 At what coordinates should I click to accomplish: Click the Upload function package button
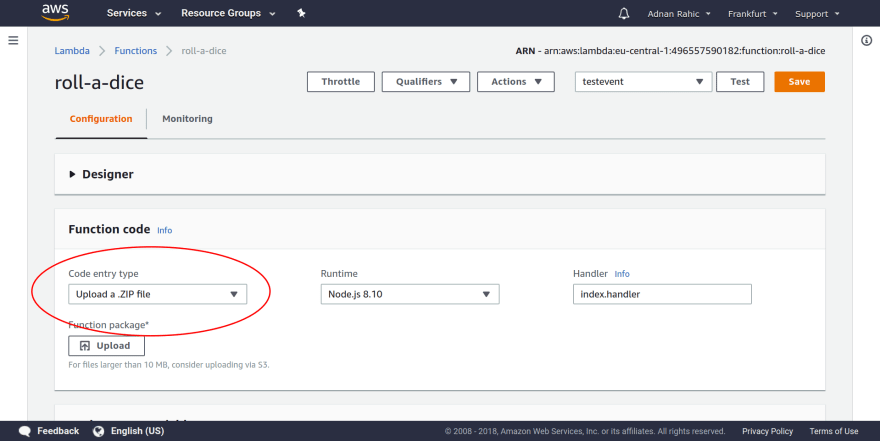click(x=107, y=346)
